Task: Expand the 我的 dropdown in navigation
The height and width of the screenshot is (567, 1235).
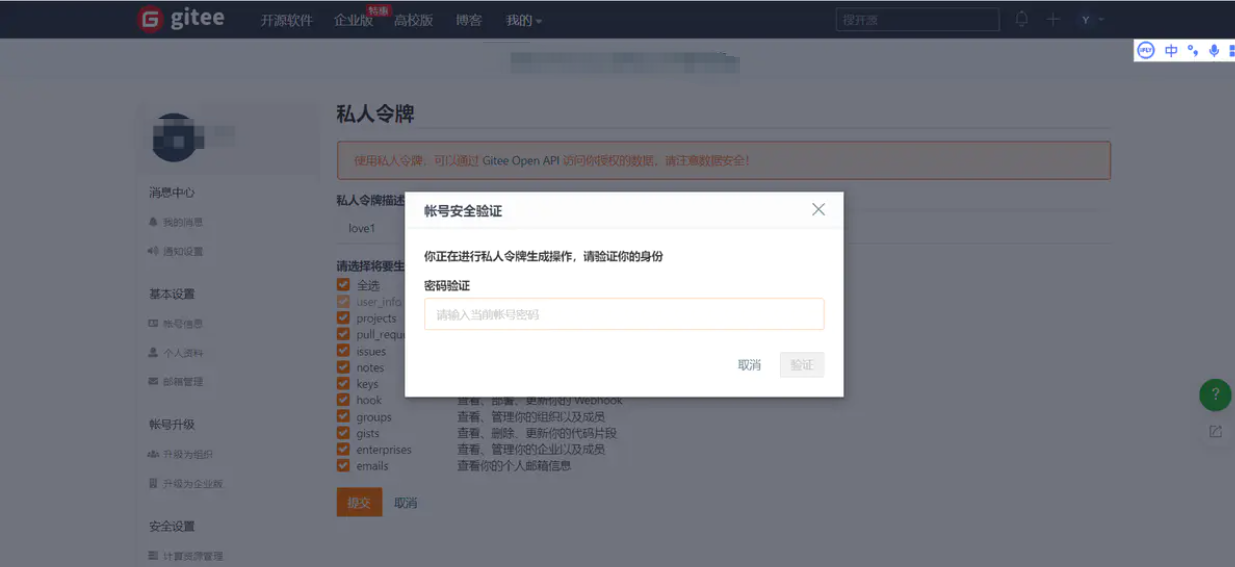Action: (x=524, y=20)
